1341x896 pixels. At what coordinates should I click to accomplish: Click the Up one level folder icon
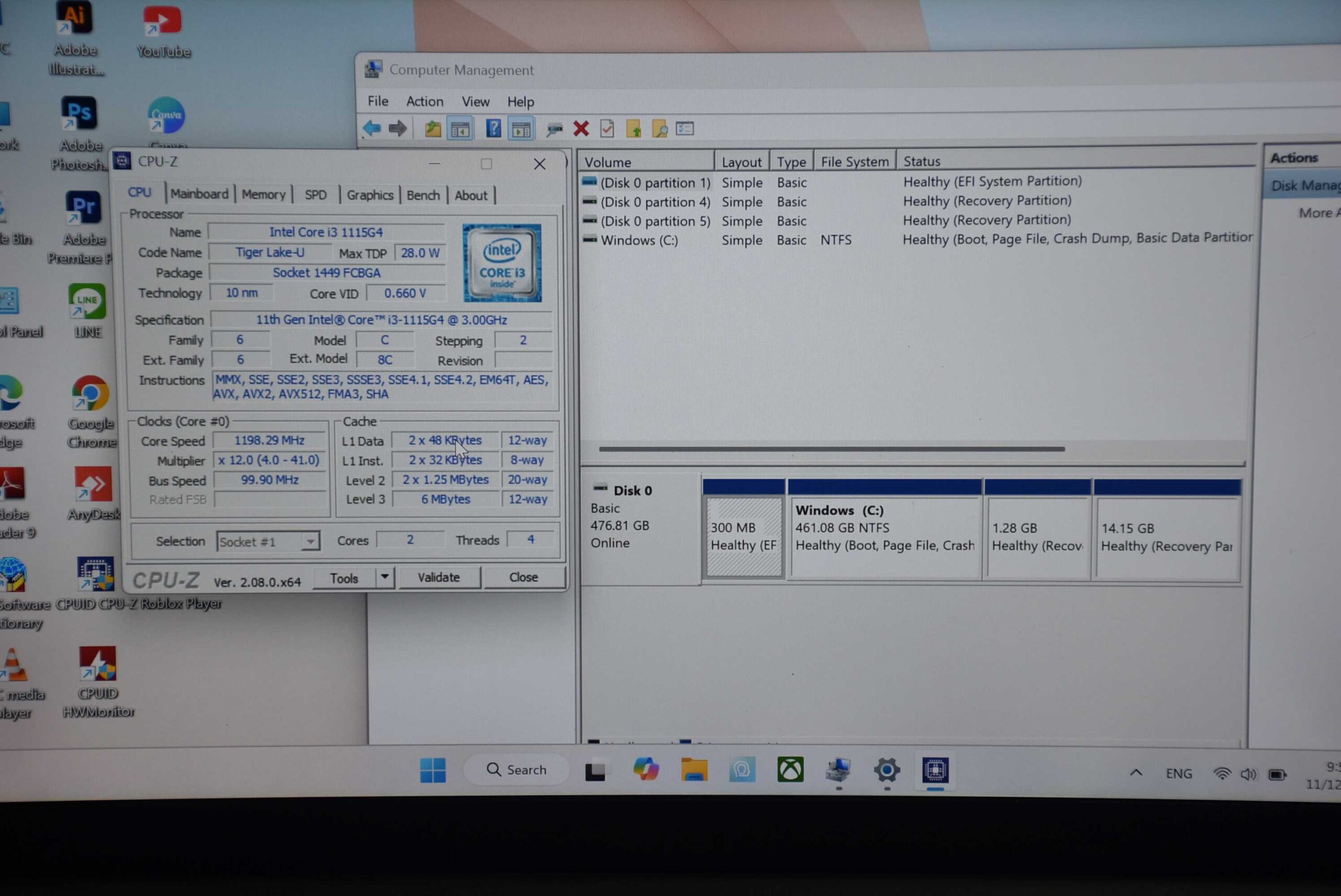point(433,129)
